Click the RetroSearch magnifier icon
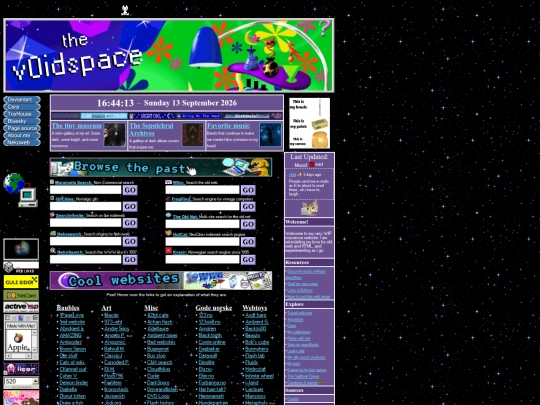540x405 pixels. [x=53, y=251]
